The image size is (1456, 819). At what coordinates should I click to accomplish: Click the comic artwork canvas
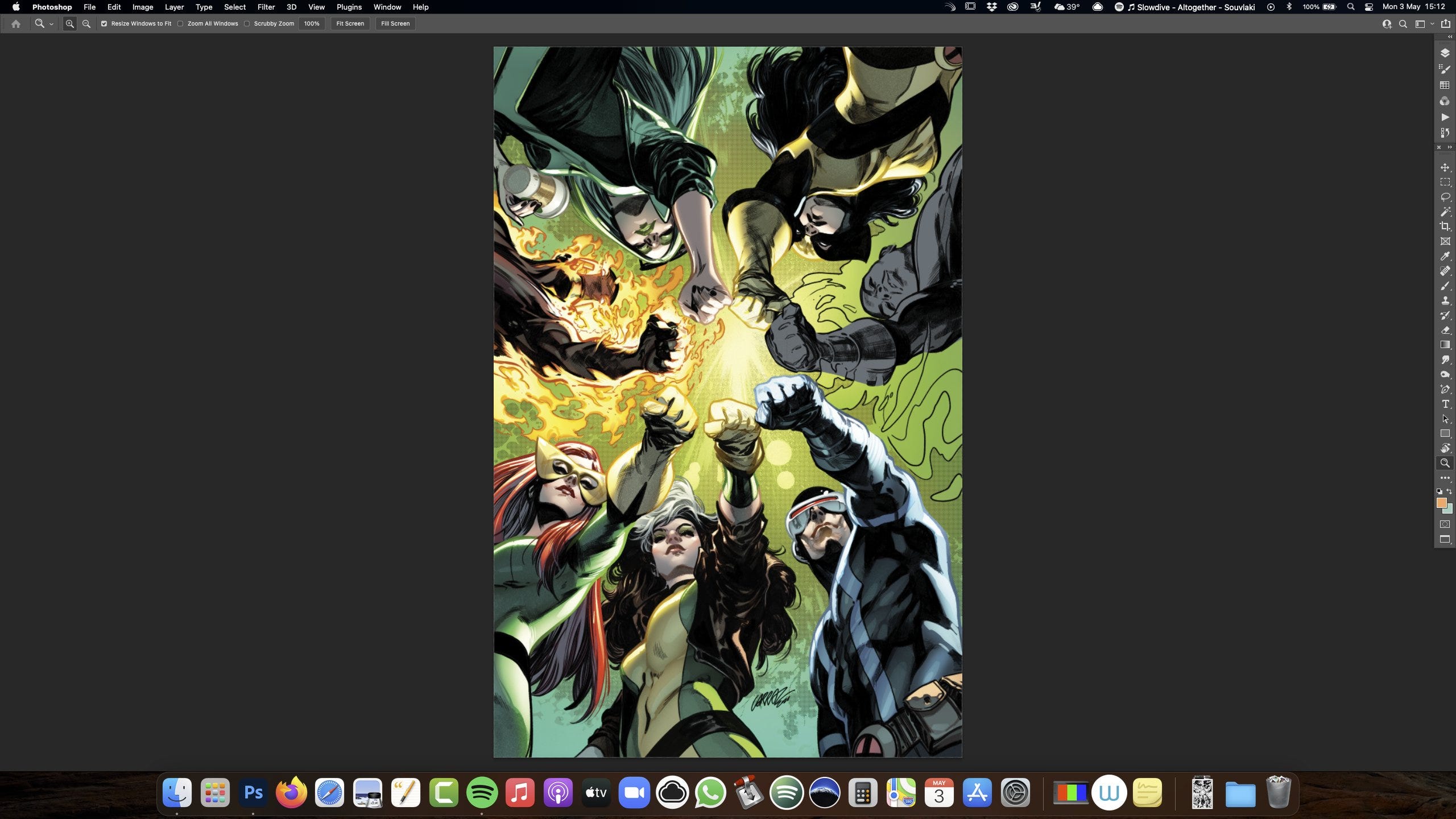[x=727, y=402]
